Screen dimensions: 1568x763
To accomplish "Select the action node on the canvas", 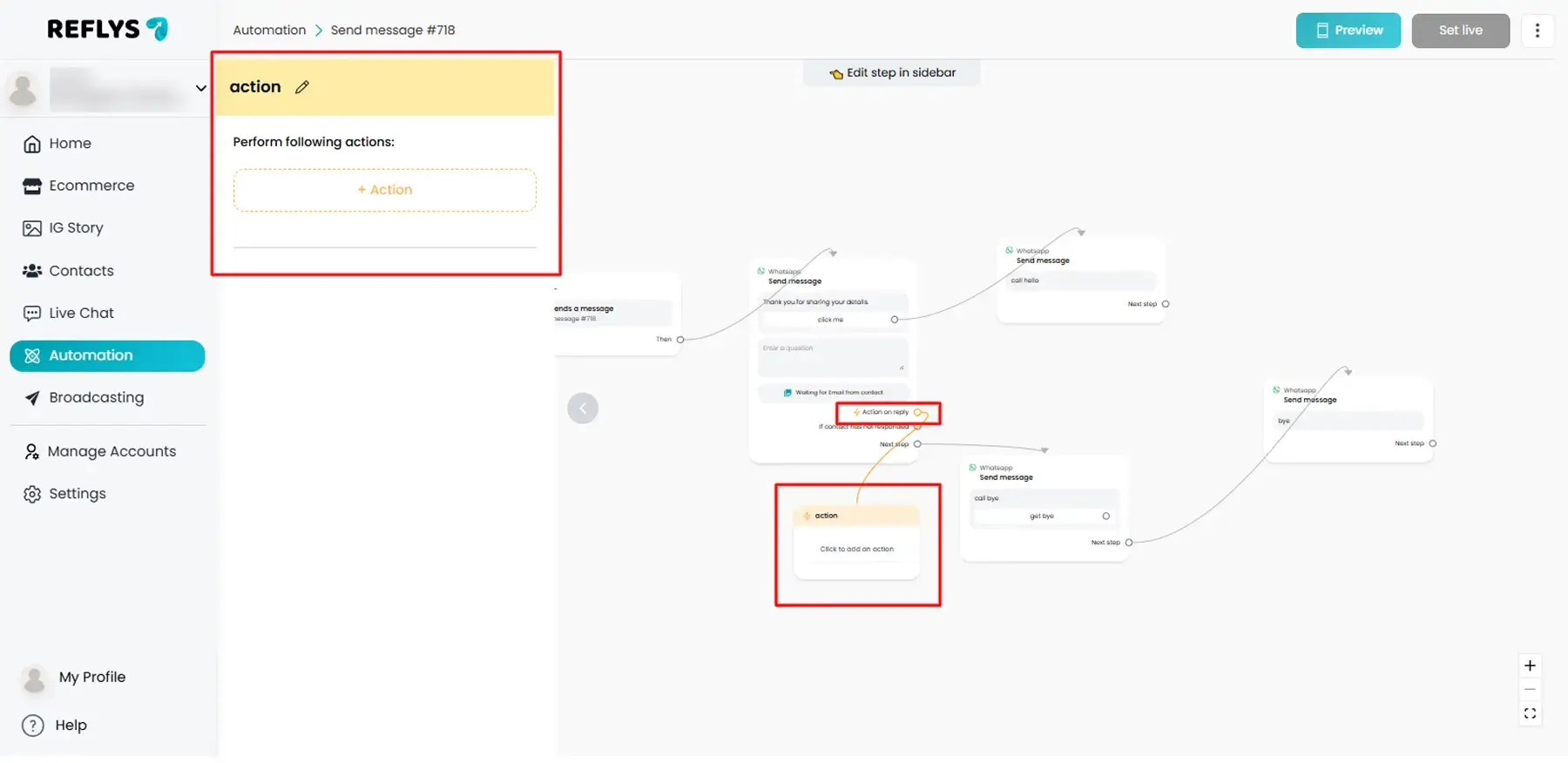I will coord(856,542).
